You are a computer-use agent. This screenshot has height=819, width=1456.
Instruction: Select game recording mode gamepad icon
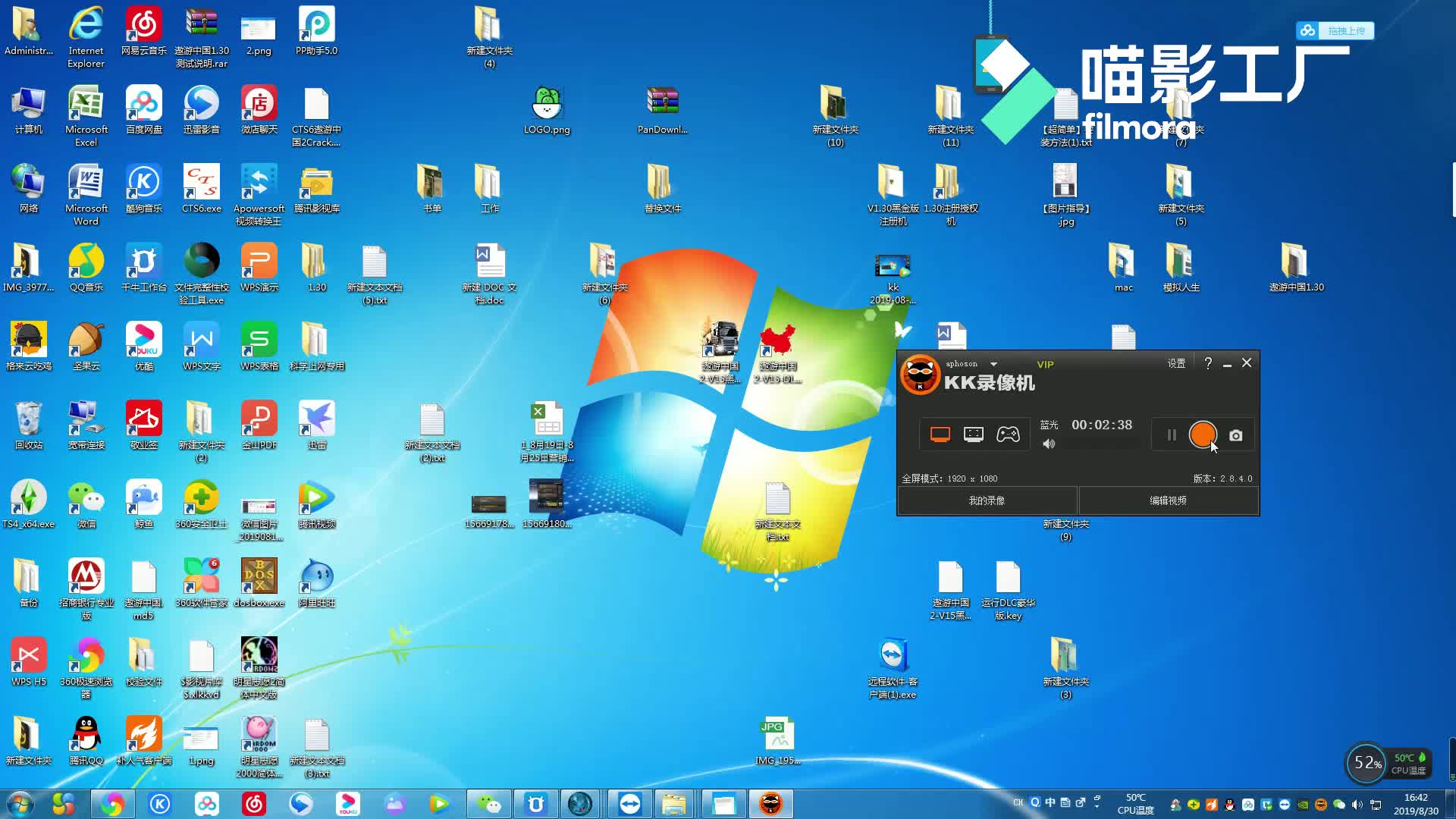pos(1008,435)
